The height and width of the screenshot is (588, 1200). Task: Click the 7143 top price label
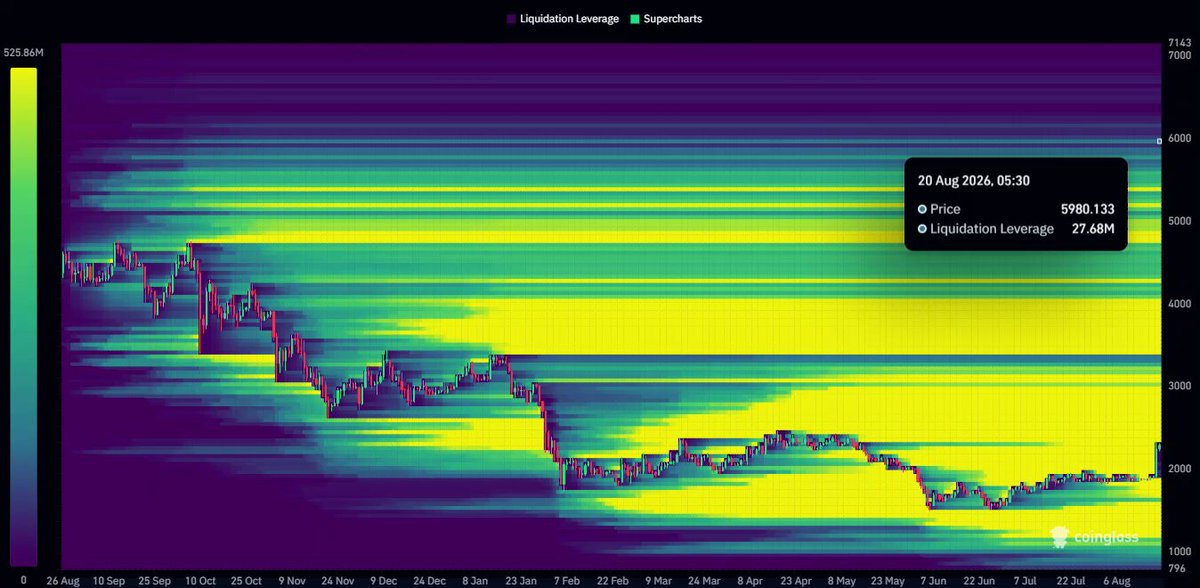(x=1180, y=43)
